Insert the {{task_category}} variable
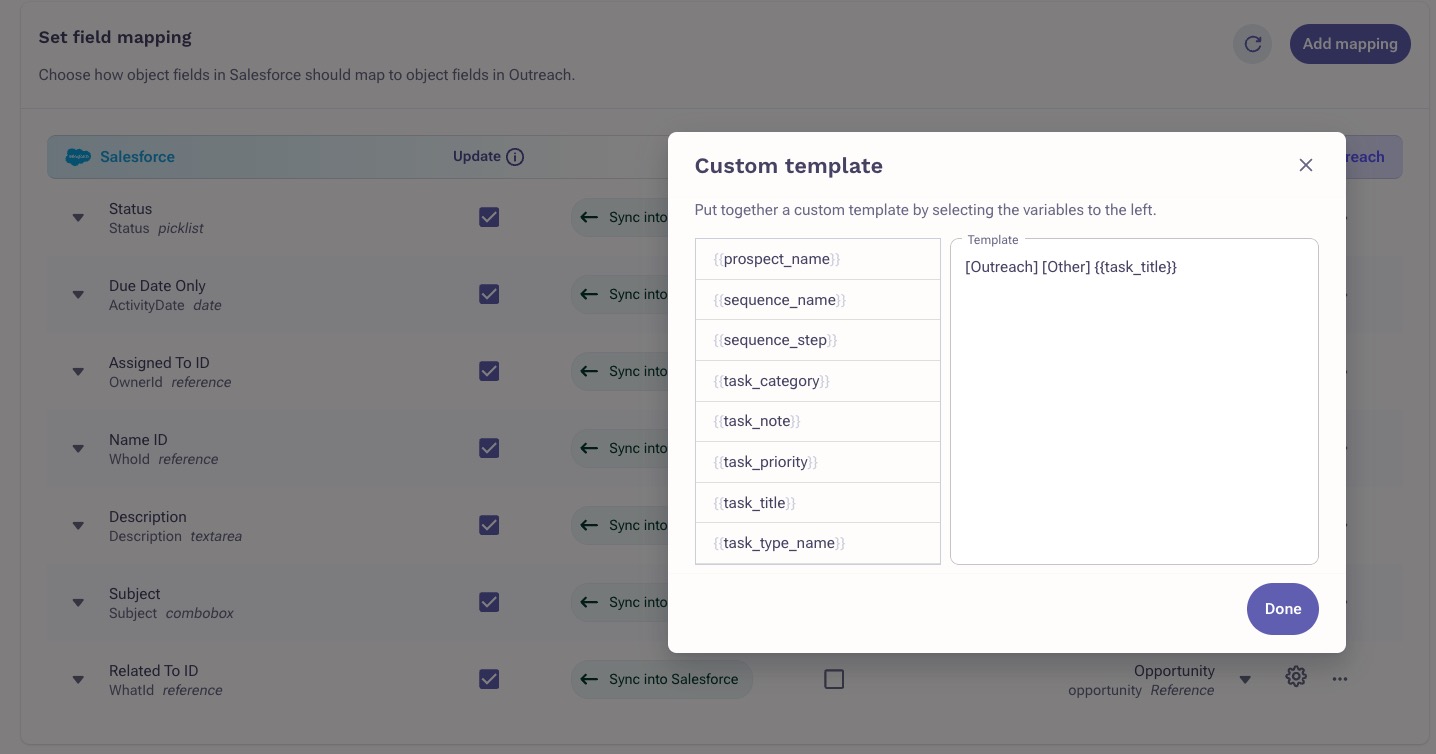 tap(818, 381)
